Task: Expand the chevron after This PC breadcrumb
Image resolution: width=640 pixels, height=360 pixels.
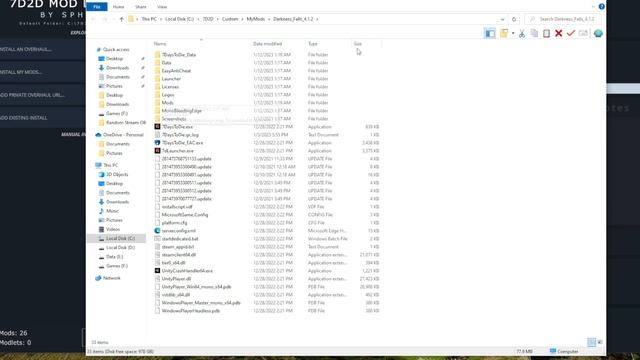Action: [161, 19]
